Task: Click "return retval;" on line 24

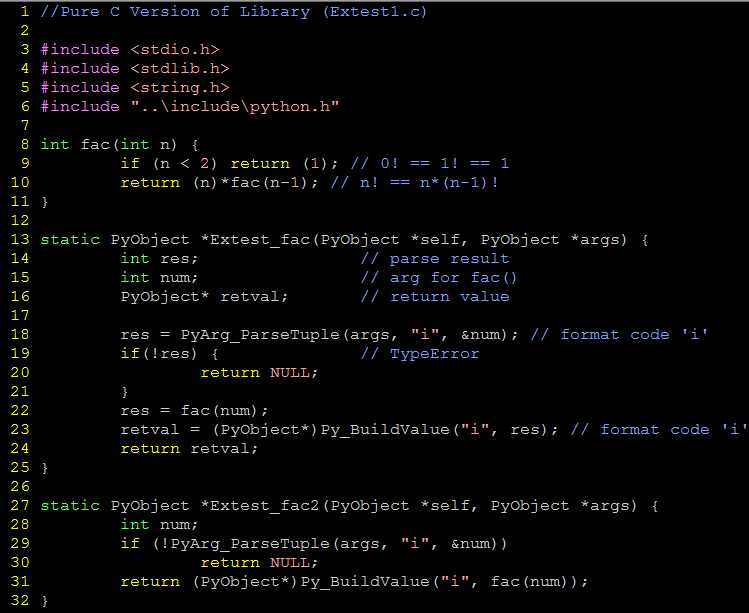Action: tap(189, 449)
